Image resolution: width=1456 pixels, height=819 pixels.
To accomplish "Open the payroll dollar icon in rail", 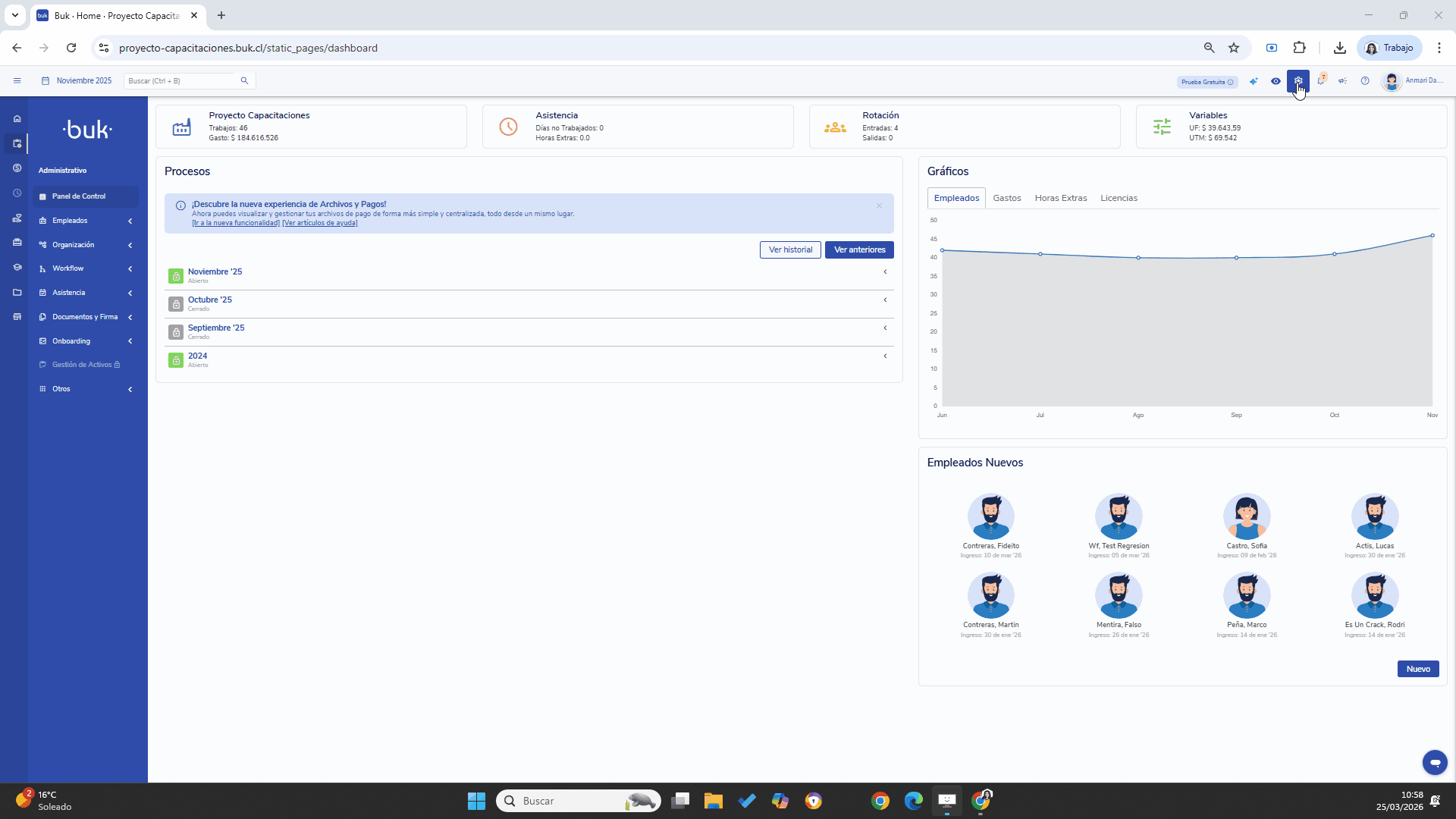I will click(17, 168).
